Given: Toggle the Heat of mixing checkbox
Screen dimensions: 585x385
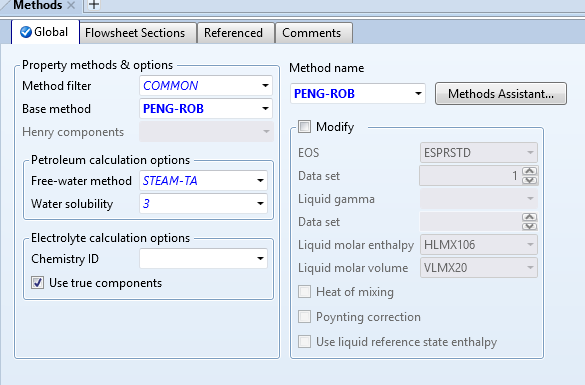Looking at the screenshot, I should point(304,292).
